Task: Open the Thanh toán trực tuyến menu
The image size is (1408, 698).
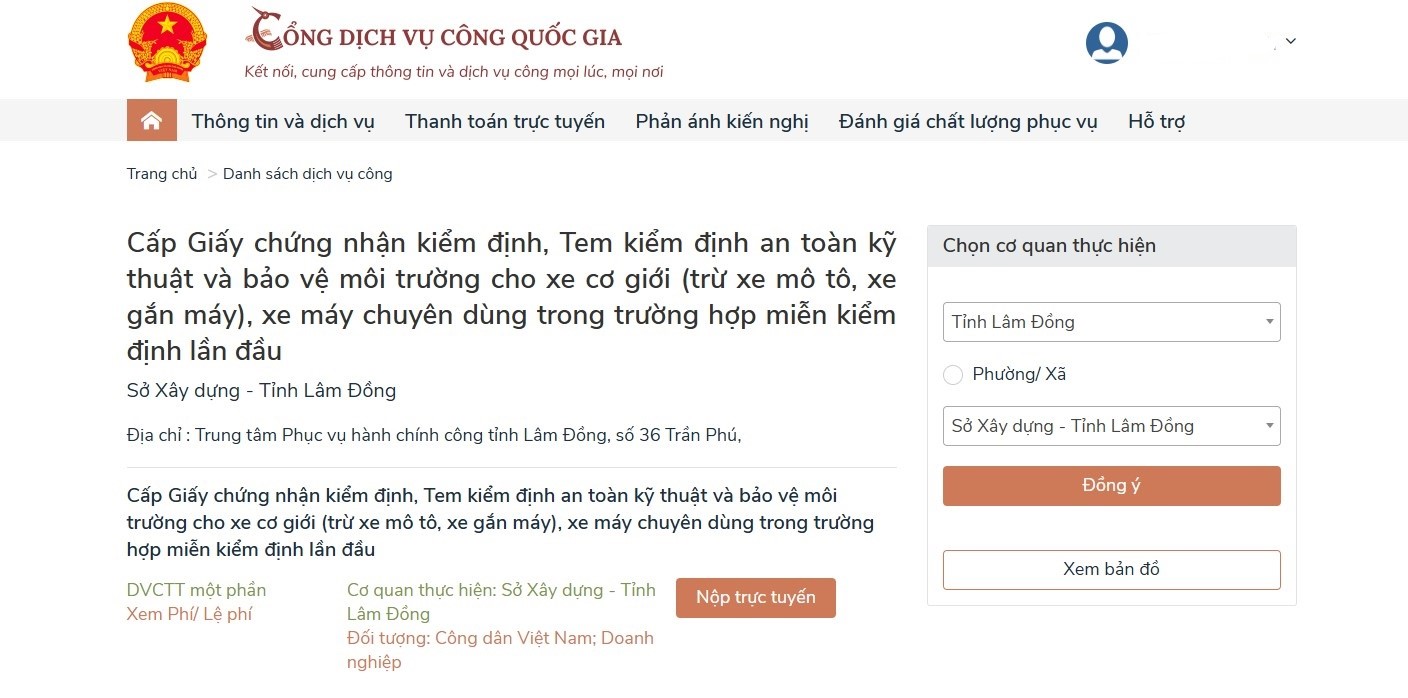Action: pyautogui.click(x=505, y=122)
